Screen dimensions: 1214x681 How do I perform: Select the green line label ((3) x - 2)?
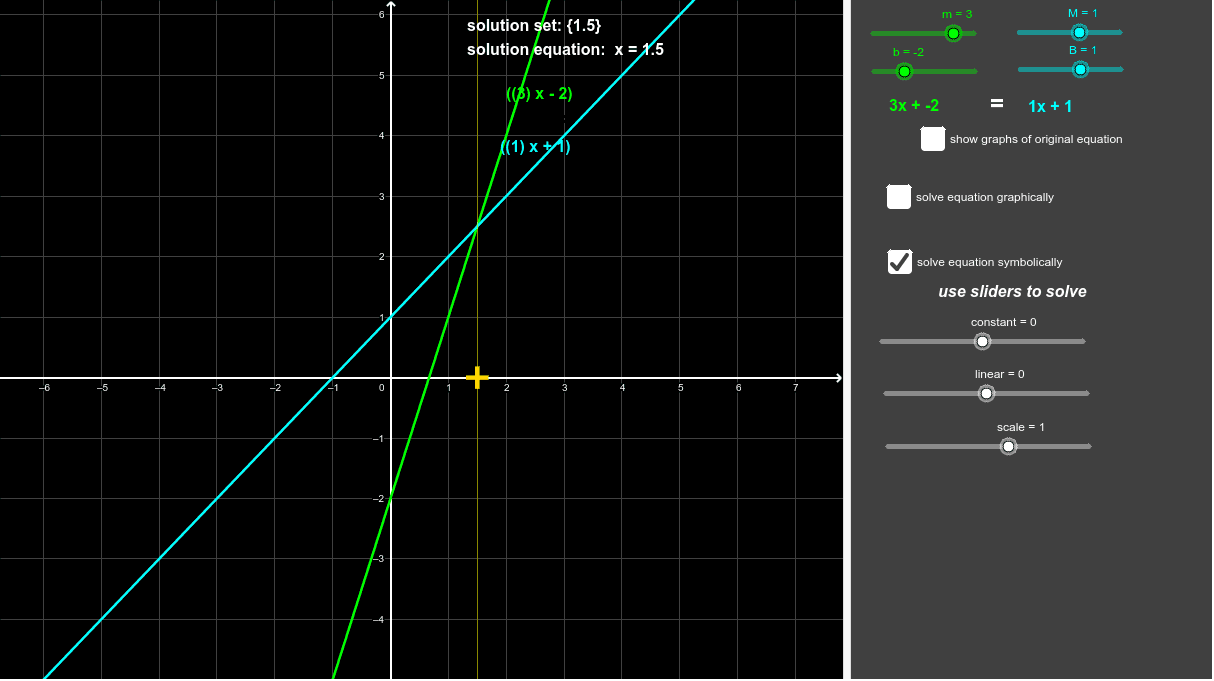pyautogui.click(x=539, y=94)
